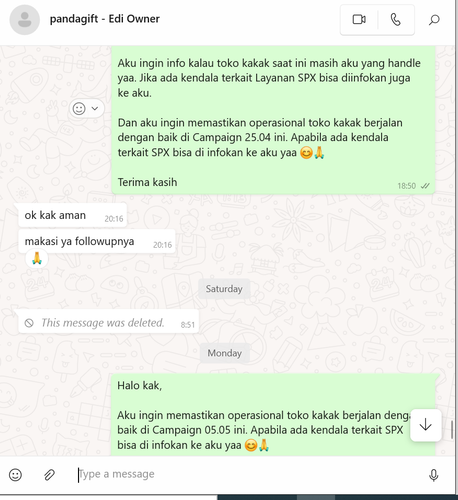Image resolution: width=458 pixels, height=500 pixels.
Task: Select the 'ok kak aman' message bubble
Action: (x=73, y=215)
